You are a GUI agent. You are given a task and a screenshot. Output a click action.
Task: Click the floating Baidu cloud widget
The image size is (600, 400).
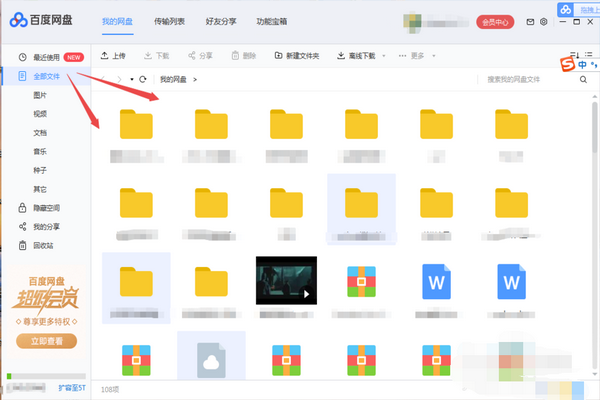(x=566, y=10)
